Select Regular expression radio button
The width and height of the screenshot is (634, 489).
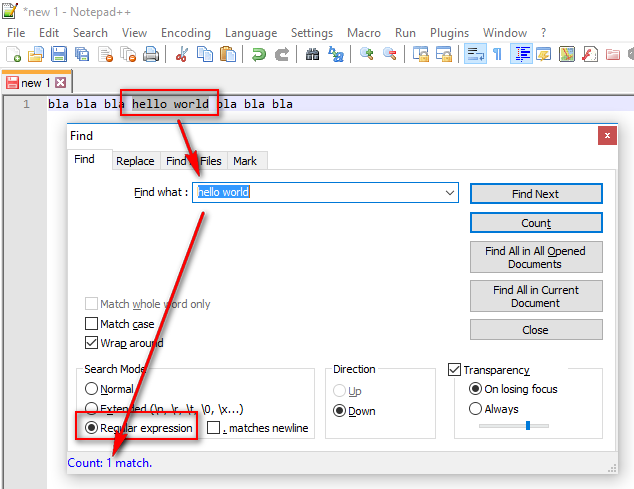[x=91, y=428]
